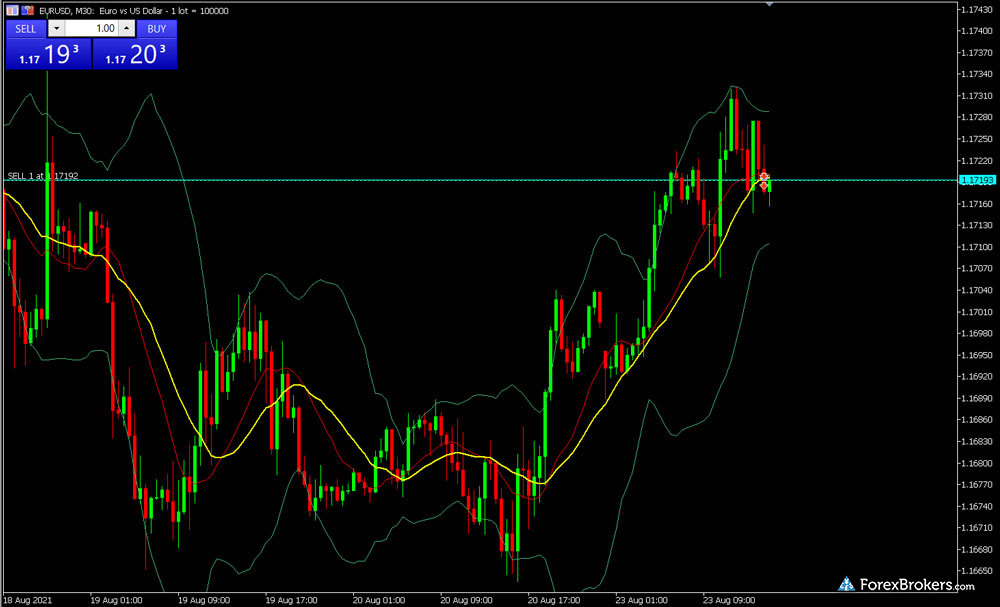Increase lot volume with the up arrow
The width and height of the screenshot is (1000, 607).
coord(128,29)
